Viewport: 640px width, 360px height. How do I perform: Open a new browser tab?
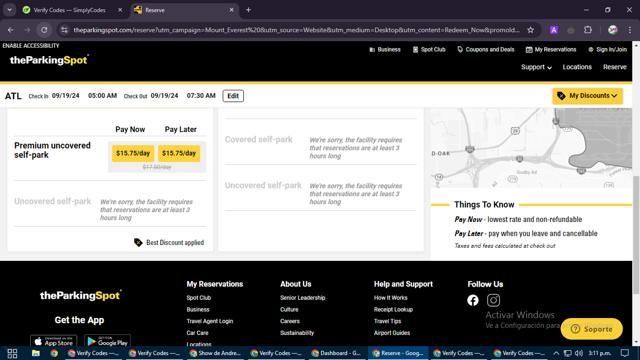(248, 10)
